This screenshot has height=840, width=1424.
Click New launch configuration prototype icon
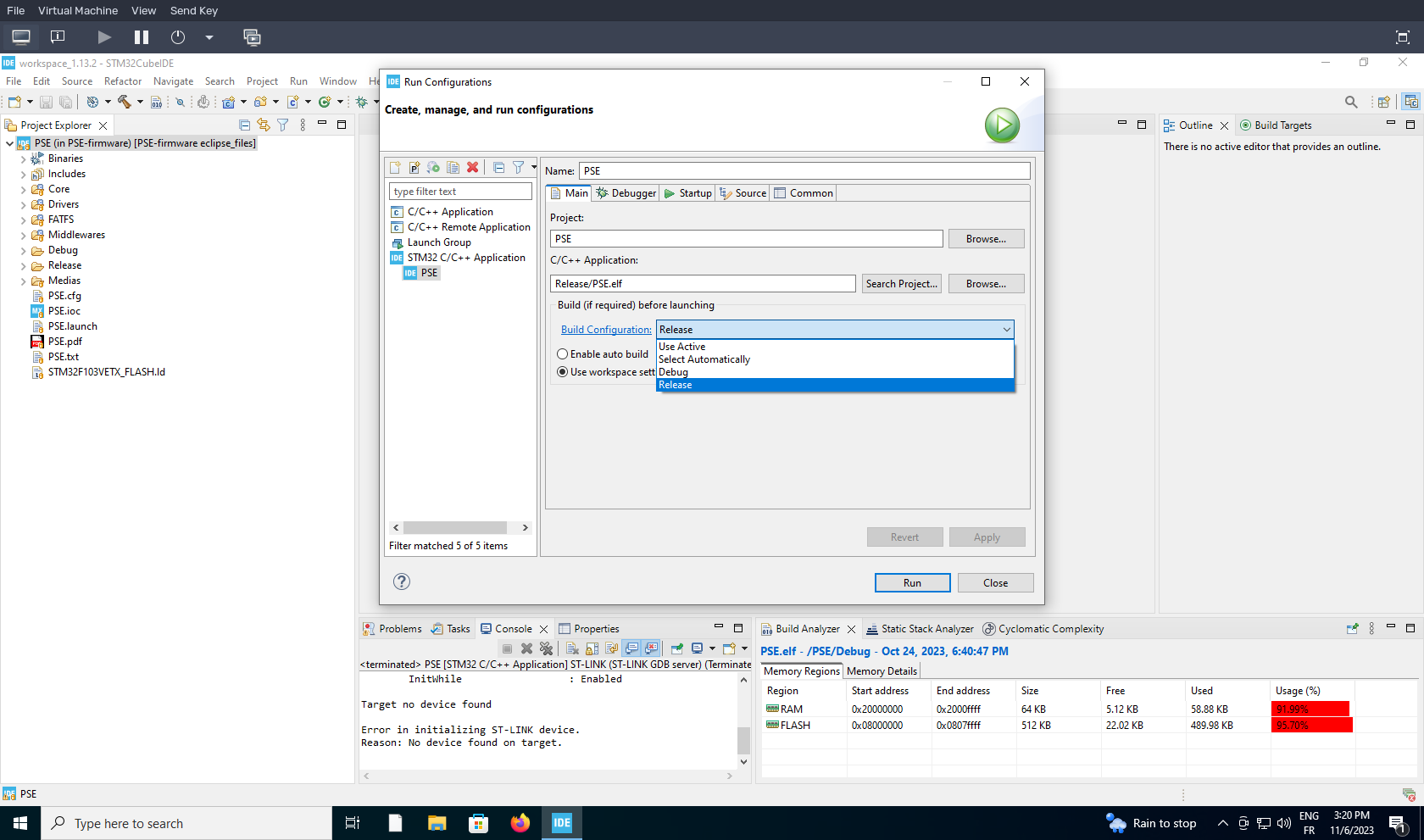pyautogui.click(x=414, y=167)
